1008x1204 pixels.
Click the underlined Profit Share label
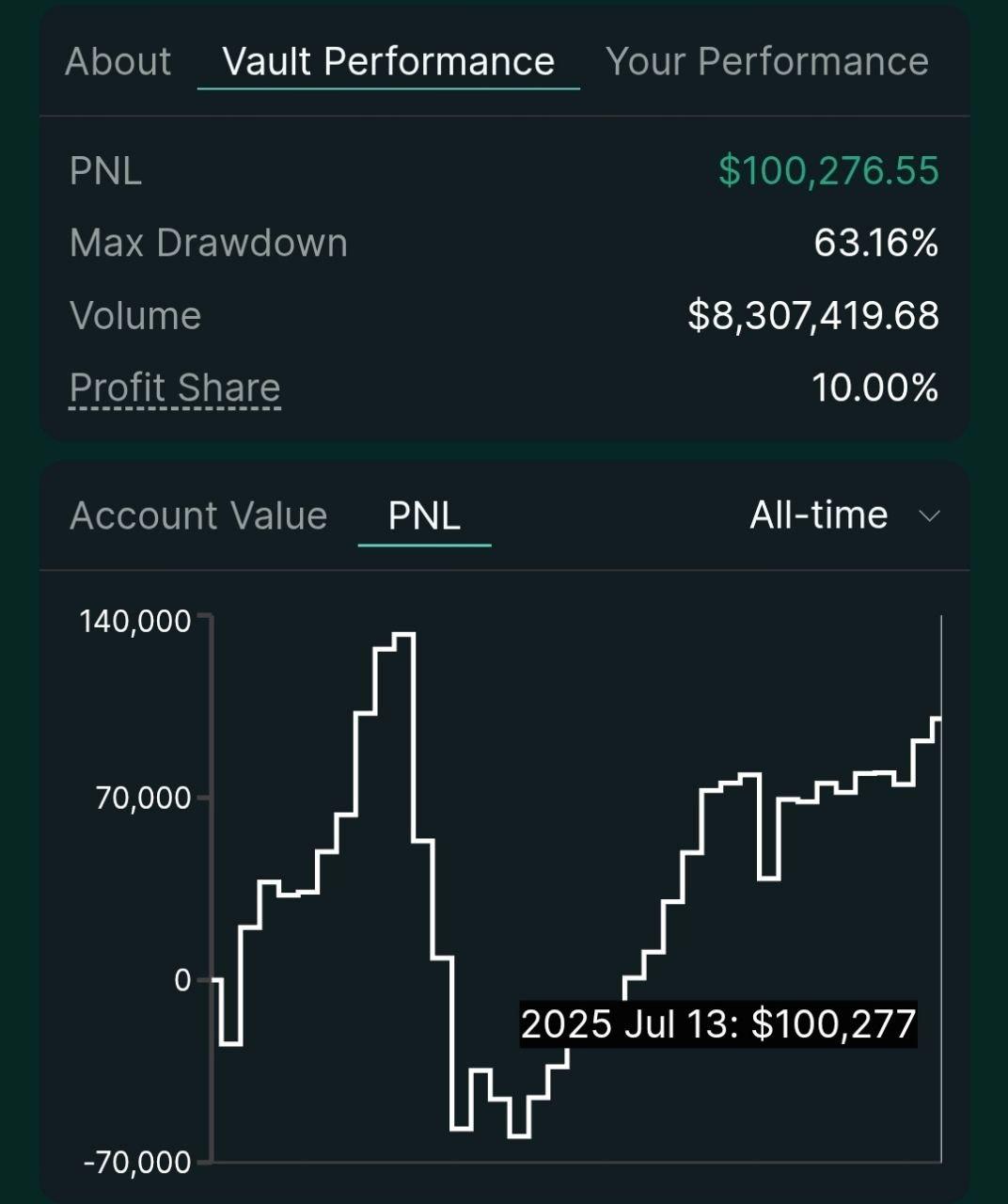coord(175,388)
